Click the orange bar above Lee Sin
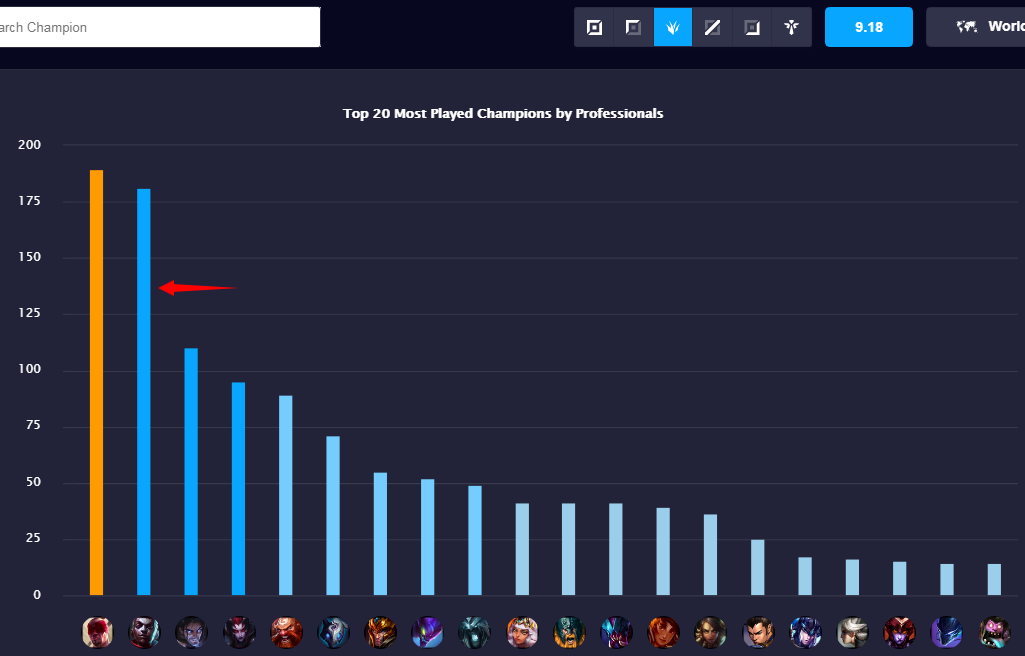The height and width of the screenshot is (656, 1025). click(x=96, y=382)
